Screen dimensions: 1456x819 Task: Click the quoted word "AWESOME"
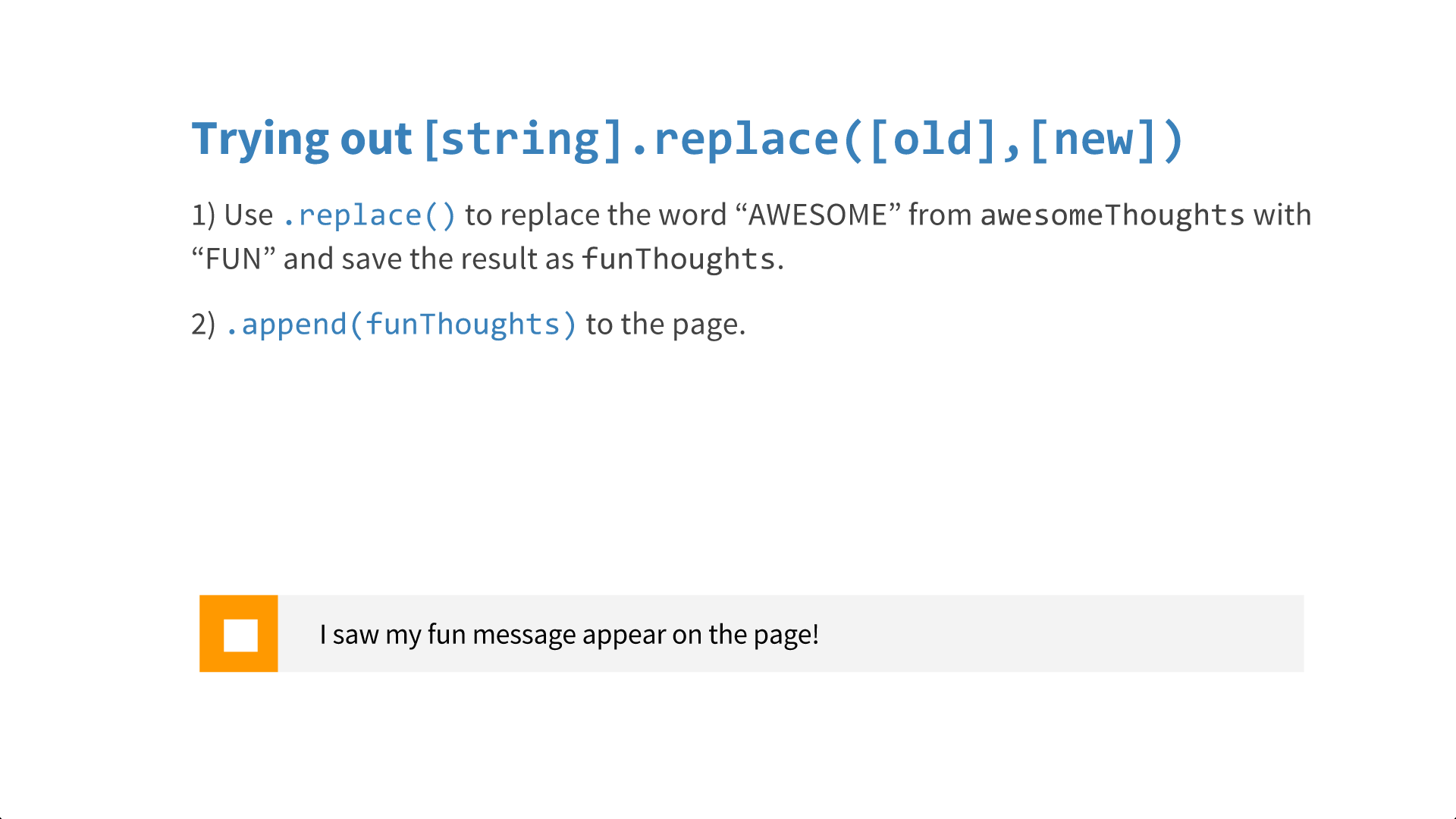point(817,215)
